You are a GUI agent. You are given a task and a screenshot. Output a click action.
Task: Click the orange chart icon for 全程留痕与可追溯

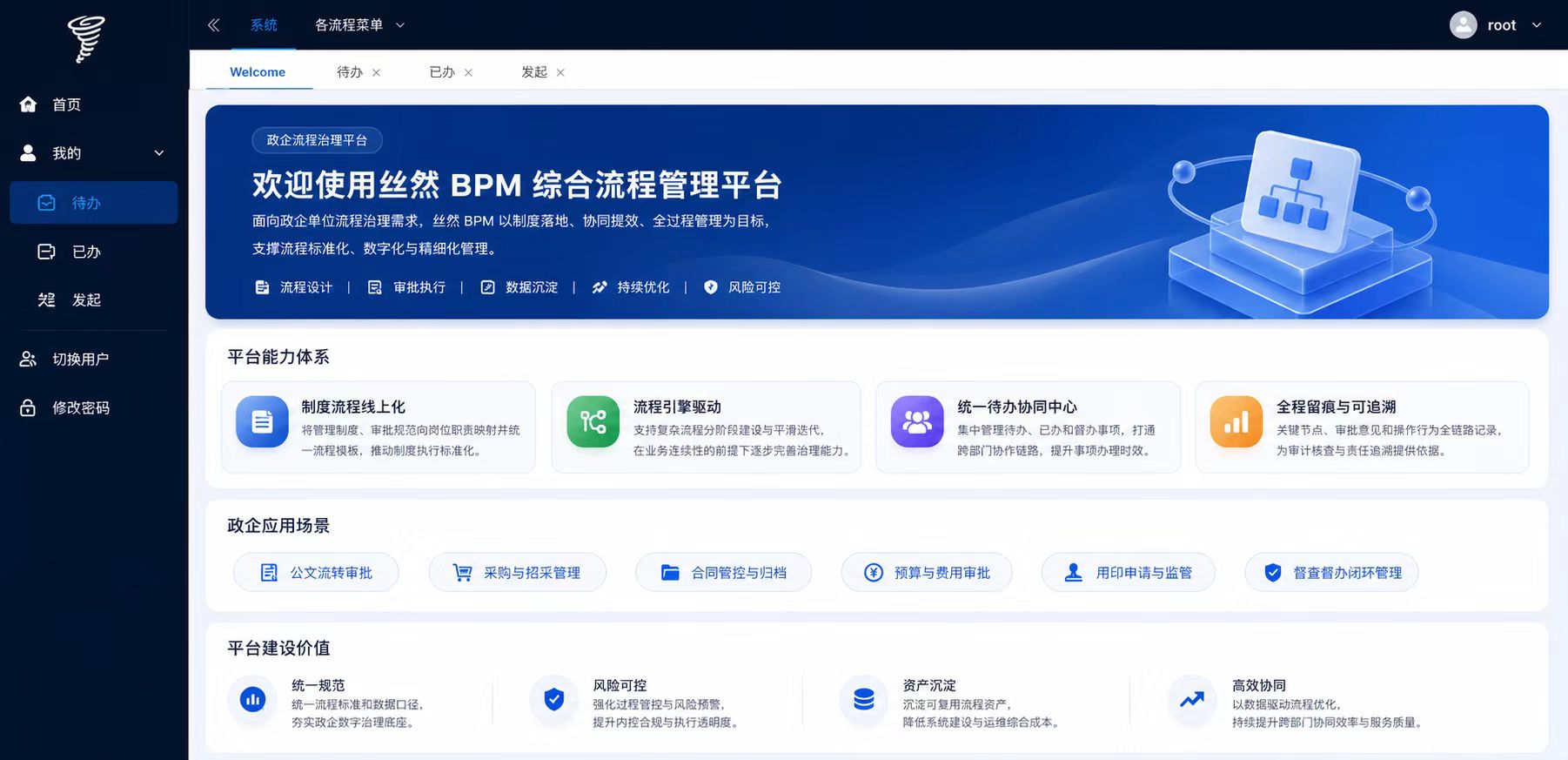[1236, 422]
